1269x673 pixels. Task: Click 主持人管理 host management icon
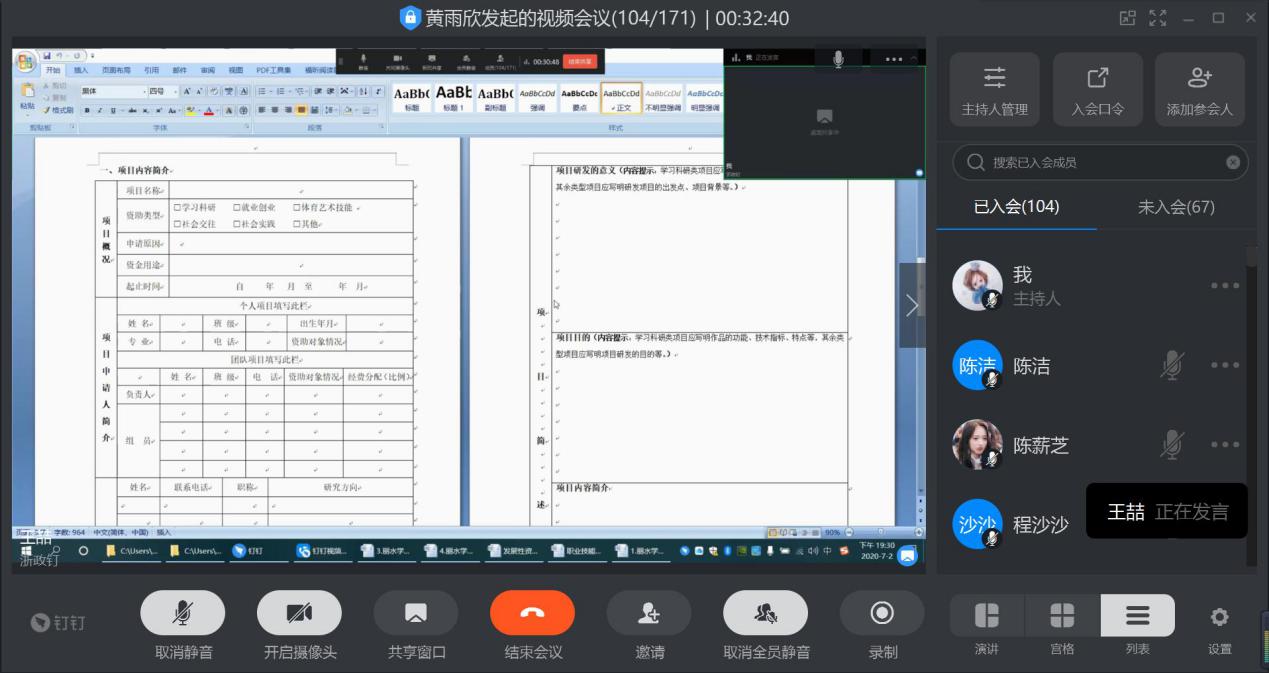994,88
